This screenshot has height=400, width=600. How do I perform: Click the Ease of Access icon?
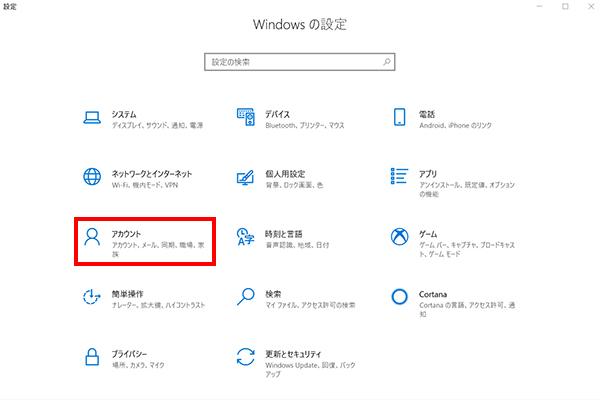coord(92,297)
